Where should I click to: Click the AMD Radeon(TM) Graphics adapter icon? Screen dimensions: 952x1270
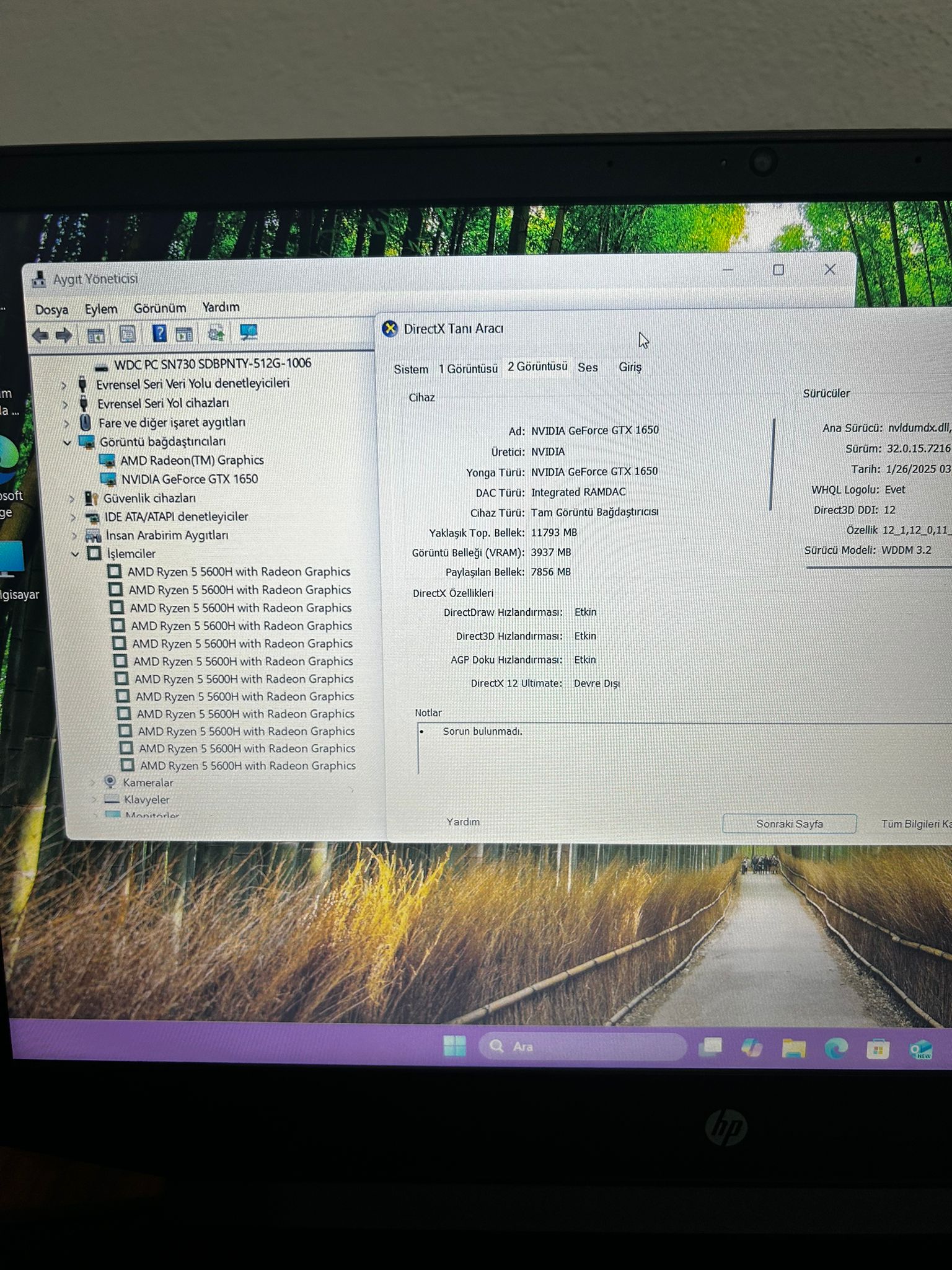(x=107, y=461)
